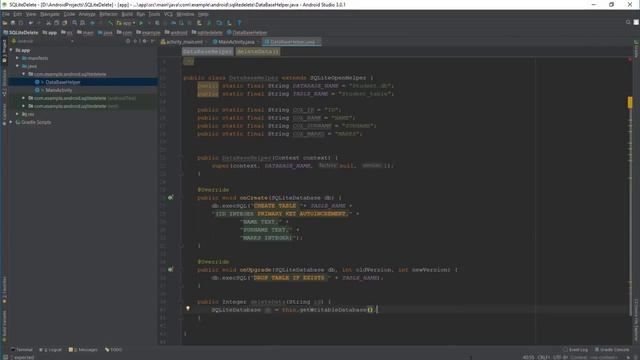Click the Find magnifier icon in toolbar
640x360 pixels.
[x=75, y=23]
